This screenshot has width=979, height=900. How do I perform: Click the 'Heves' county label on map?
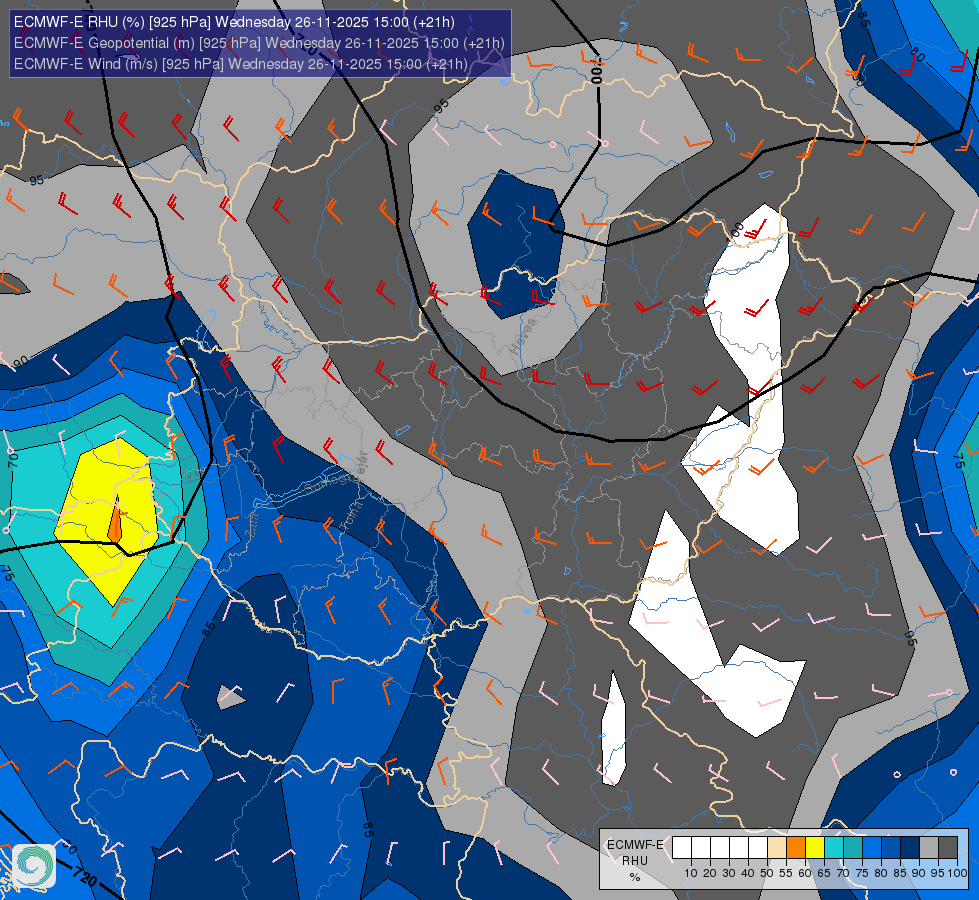coord(523,337)
